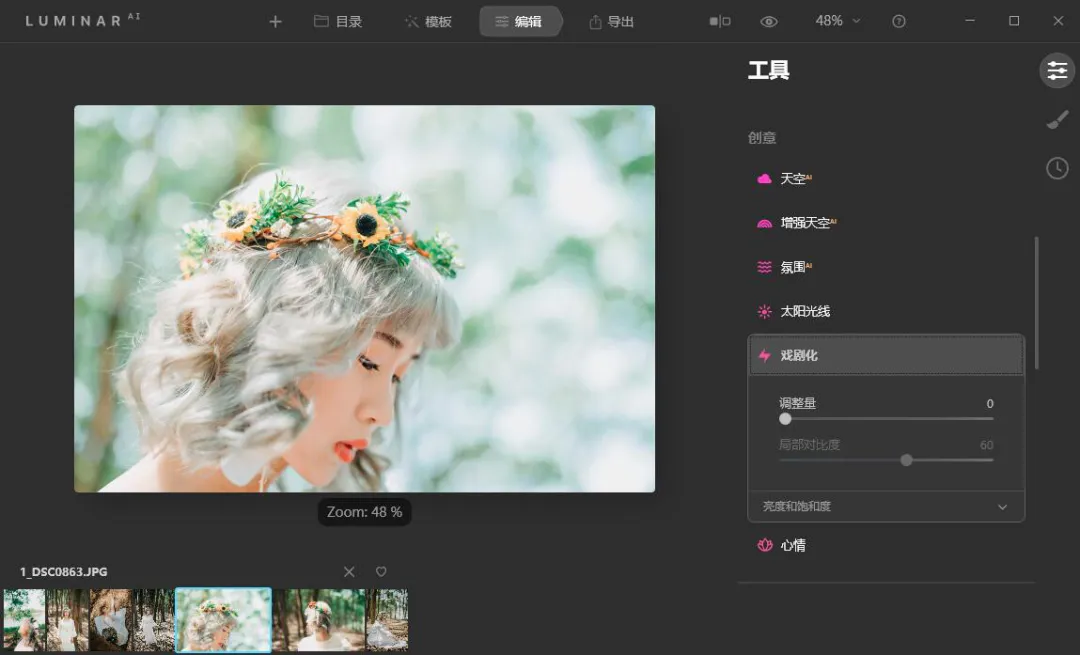Image resolution: width=1080 pixels, height=655 pixels.
Task: Select the 心情 tool
Action: pos(793,544)
